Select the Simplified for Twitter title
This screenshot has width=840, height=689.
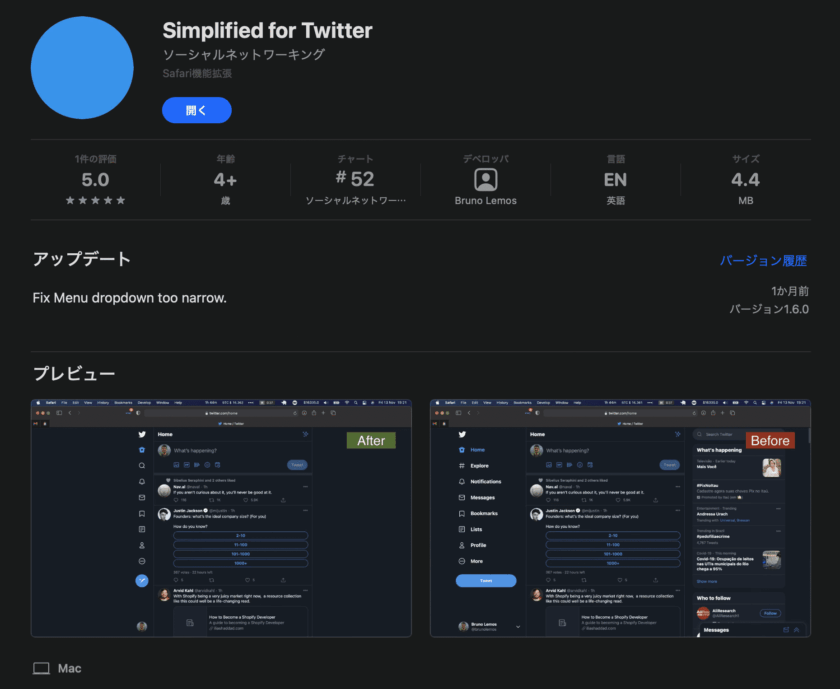(x=267, y=31)
